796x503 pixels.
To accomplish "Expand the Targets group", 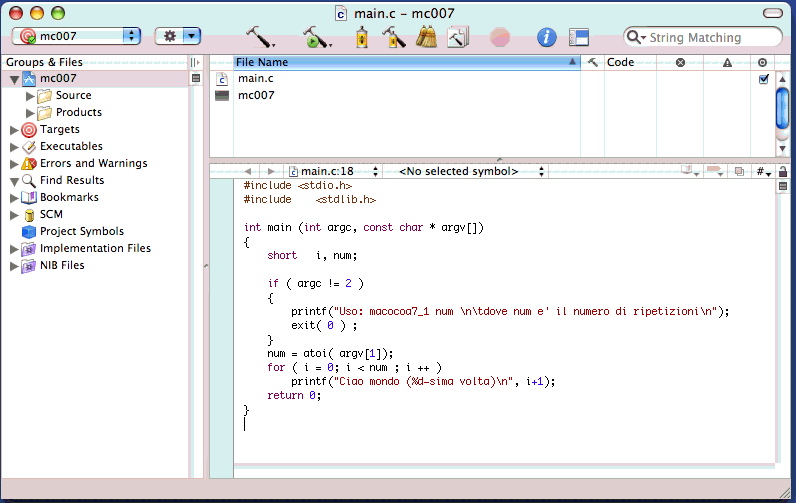I will coord(13,130).
